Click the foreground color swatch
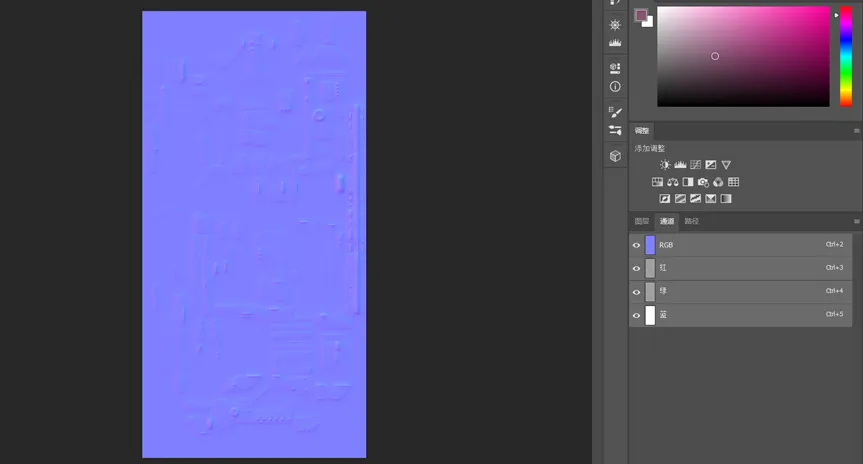 coord(641,15)
